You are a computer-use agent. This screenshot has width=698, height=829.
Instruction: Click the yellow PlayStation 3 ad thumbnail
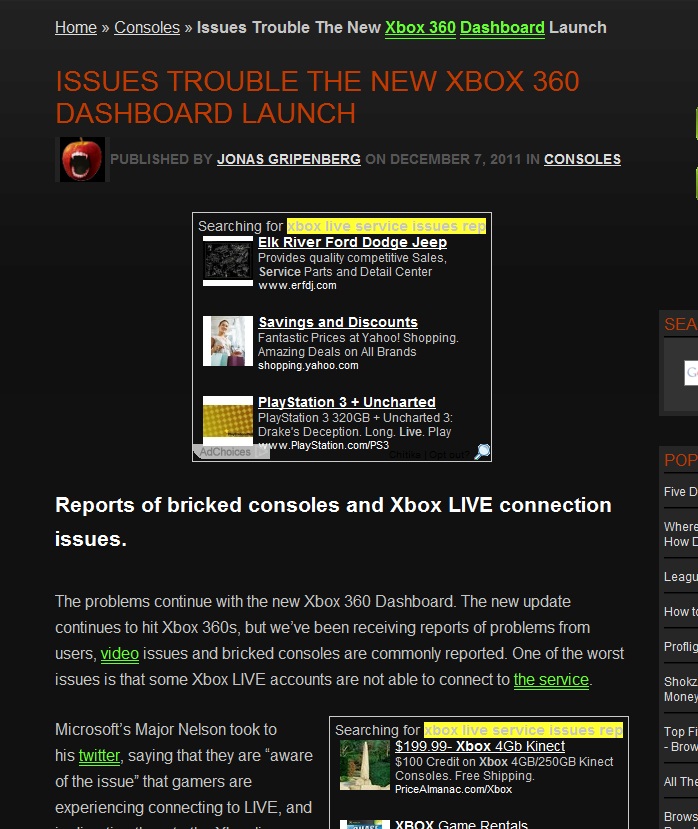click(x=228, y=420)
